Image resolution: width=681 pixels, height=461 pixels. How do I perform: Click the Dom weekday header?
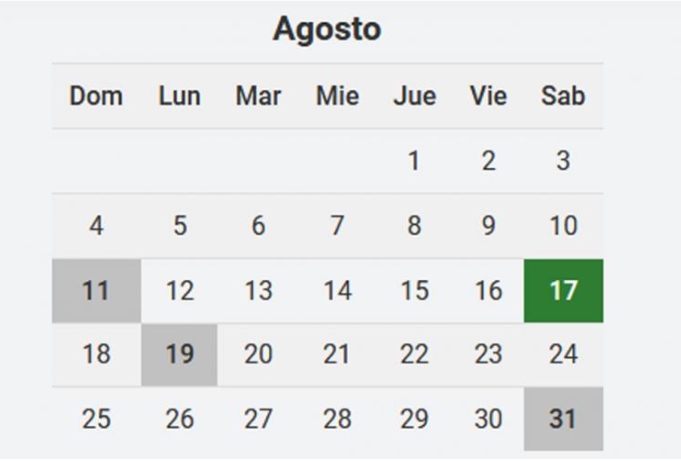coord(96,96)
